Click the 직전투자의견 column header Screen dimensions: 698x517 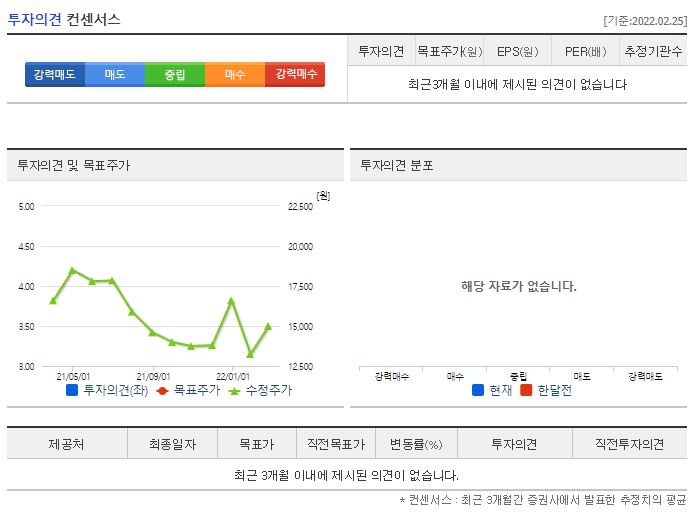(629, 444)
